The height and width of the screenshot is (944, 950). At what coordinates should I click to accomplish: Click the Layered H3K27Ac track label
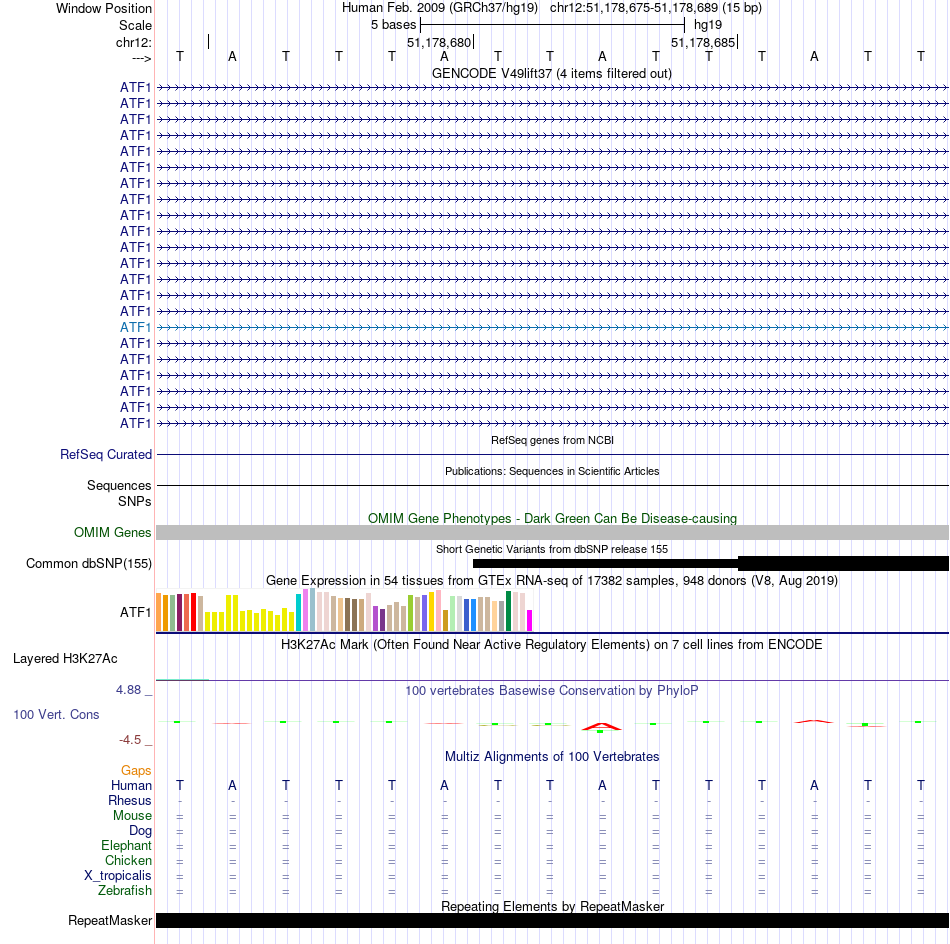click(65, 659)
